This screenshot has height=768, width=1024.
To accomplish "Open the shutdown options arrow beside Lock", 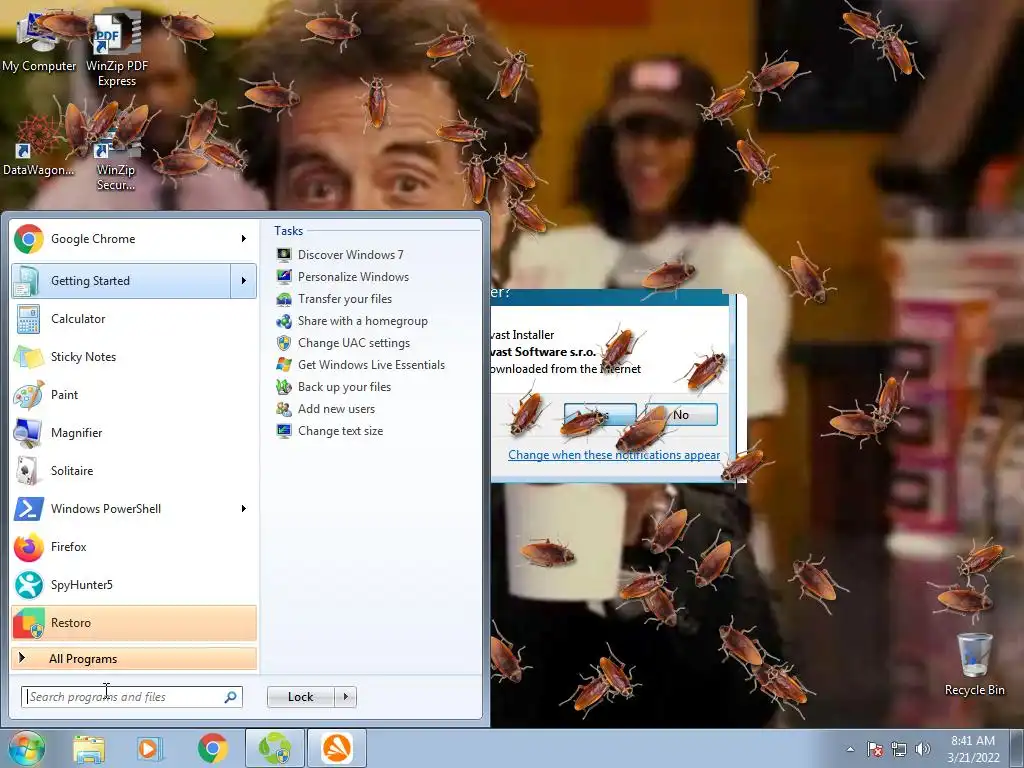I will (345, 697).
